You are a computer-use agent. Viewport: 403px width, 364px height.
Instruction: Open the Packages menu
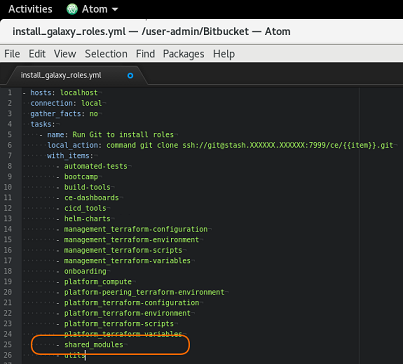[x=183, y=54]
